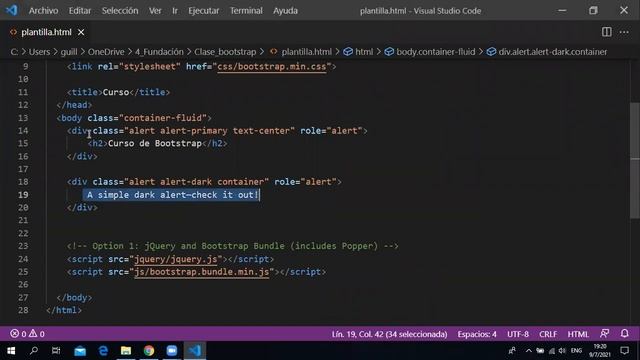
Task: Click the plantilla.html breadcrumb segment
Action: 306,52
